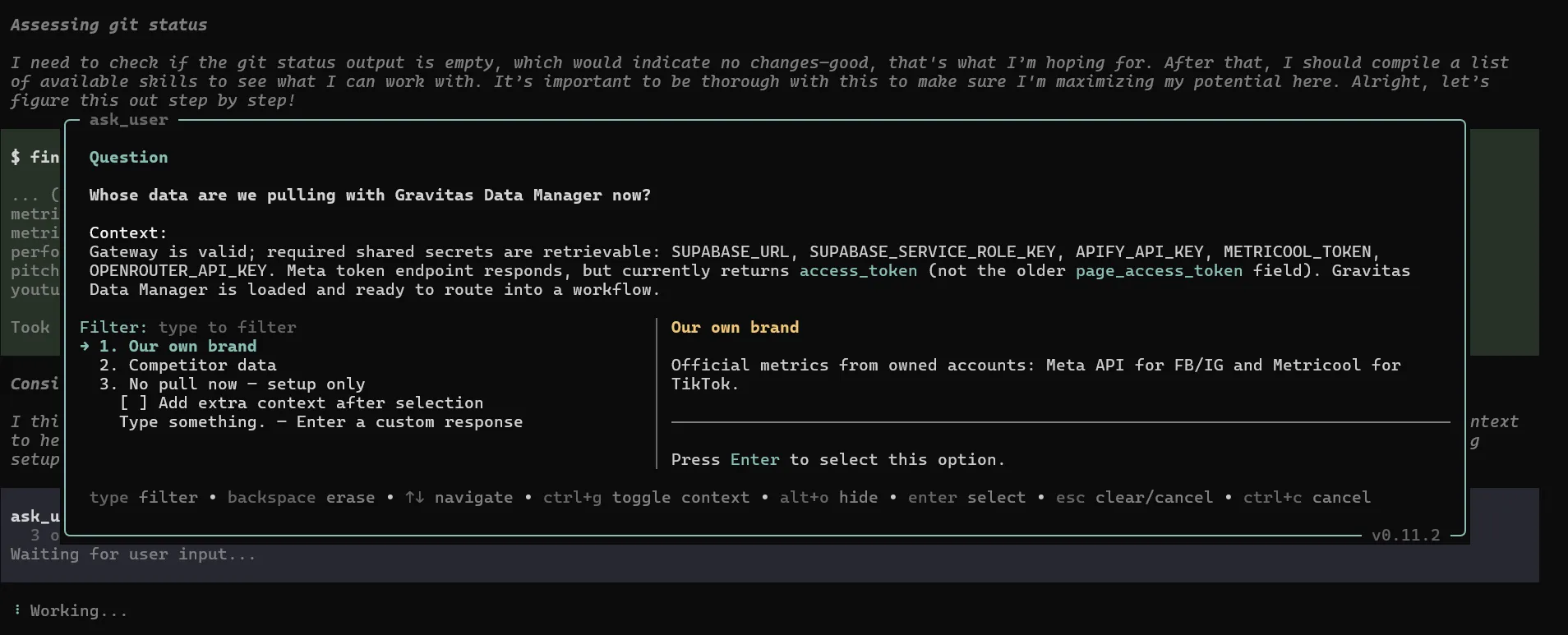Click the up-down navigate arrows icon
Image resolution: width=1568 pixels, height=635 pixels.
pyautogui.click(x=414, y=497)
